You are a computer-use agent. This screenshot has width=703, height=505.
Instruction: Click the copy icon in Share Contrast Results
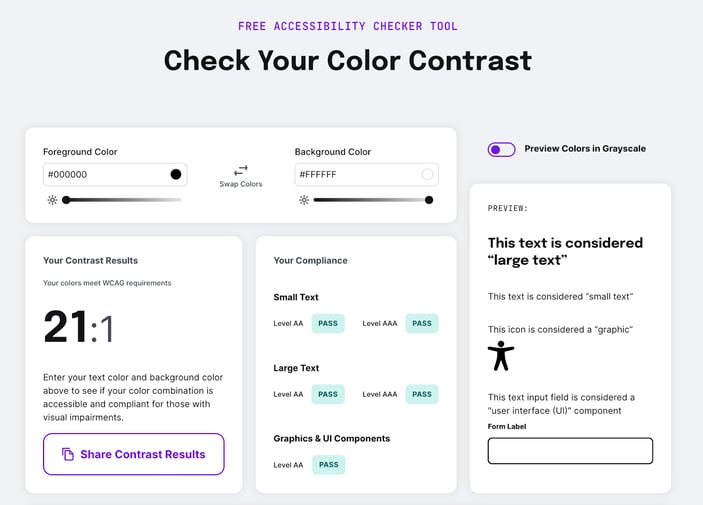[68, 454]
